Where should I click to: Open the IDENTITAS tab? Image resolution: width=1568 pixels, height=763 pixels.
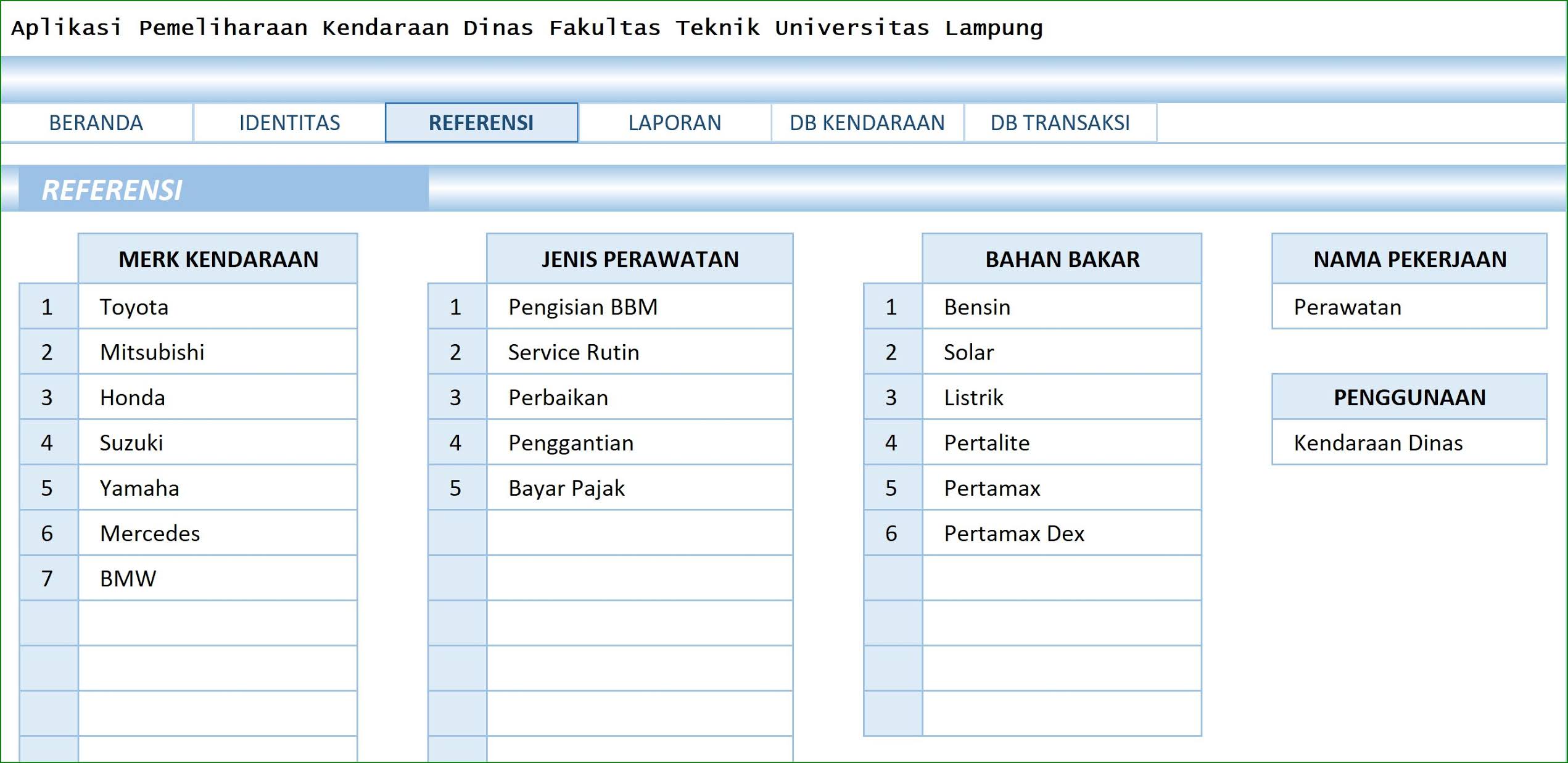point(289,122)
